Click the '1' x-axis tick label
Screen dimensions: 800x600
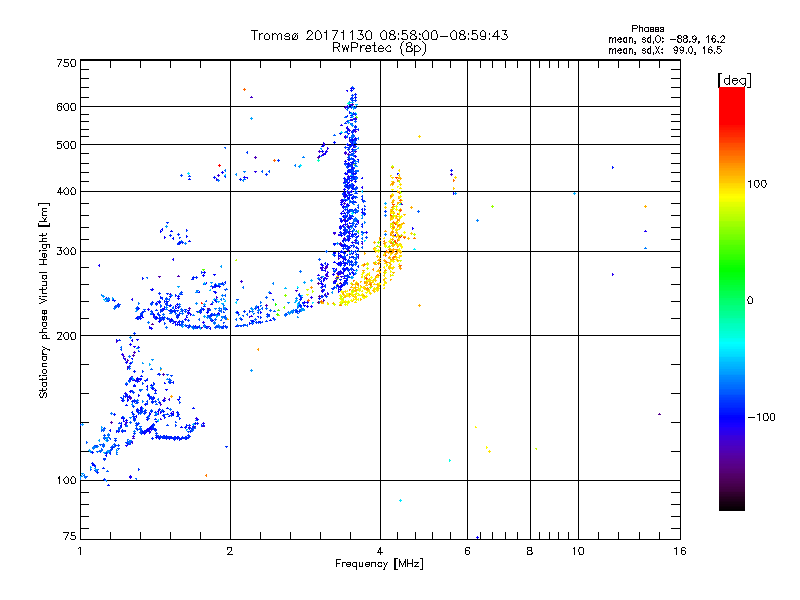point(80,551)
